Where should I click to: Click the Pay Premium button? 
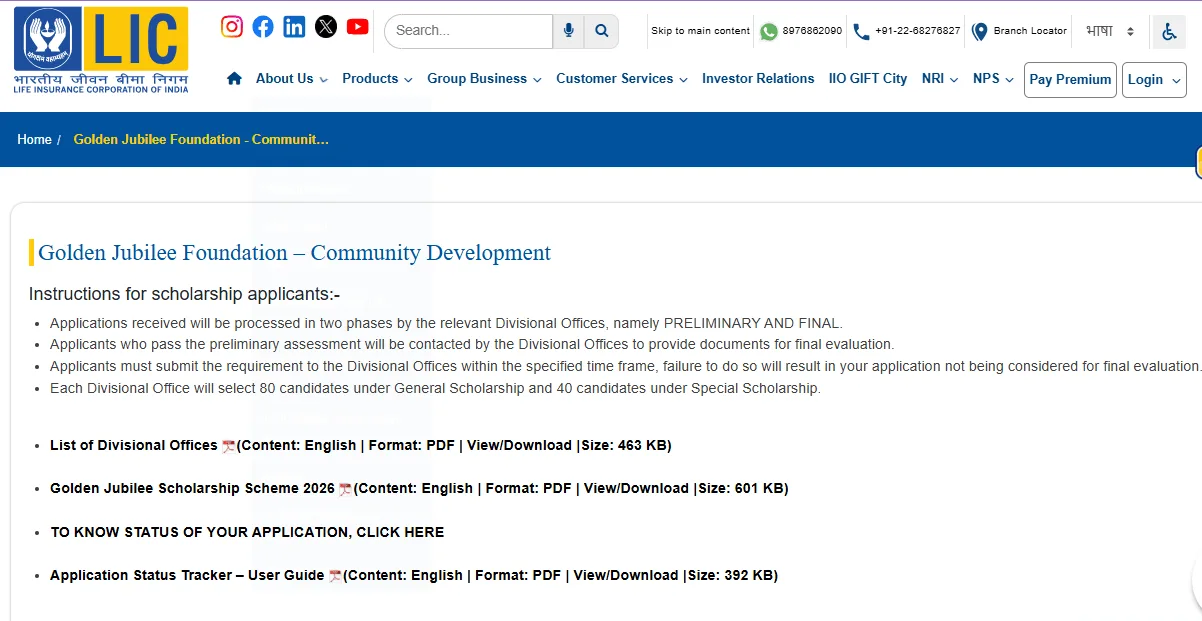click(1070, 80)
